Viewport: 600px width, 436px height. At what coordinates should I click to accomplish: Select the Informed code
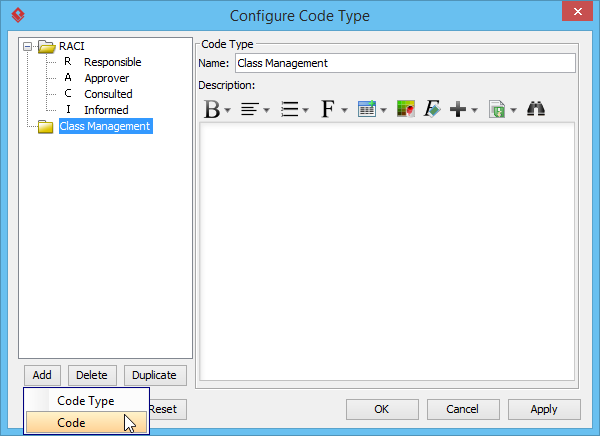coord(106,110)
